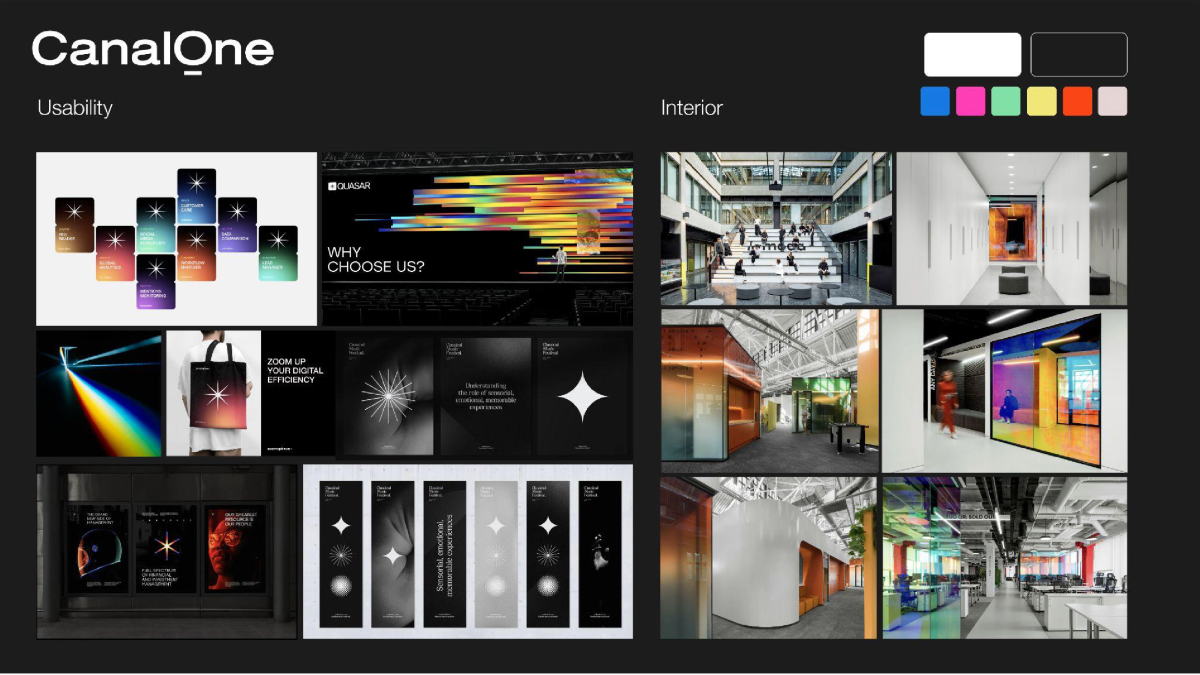This screenshot has height=675, width=1200.
Task: Select the dark outlined rectangle swatch
Action: (x=1079, y=55)
